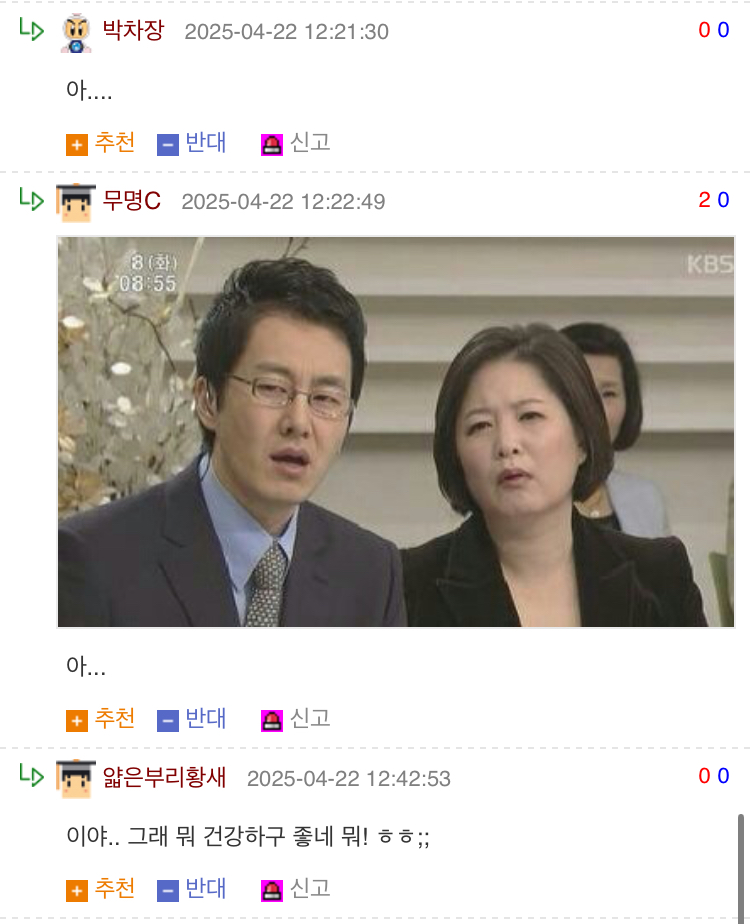Click siren report icon under 얇은부리황새's comment

272,891
